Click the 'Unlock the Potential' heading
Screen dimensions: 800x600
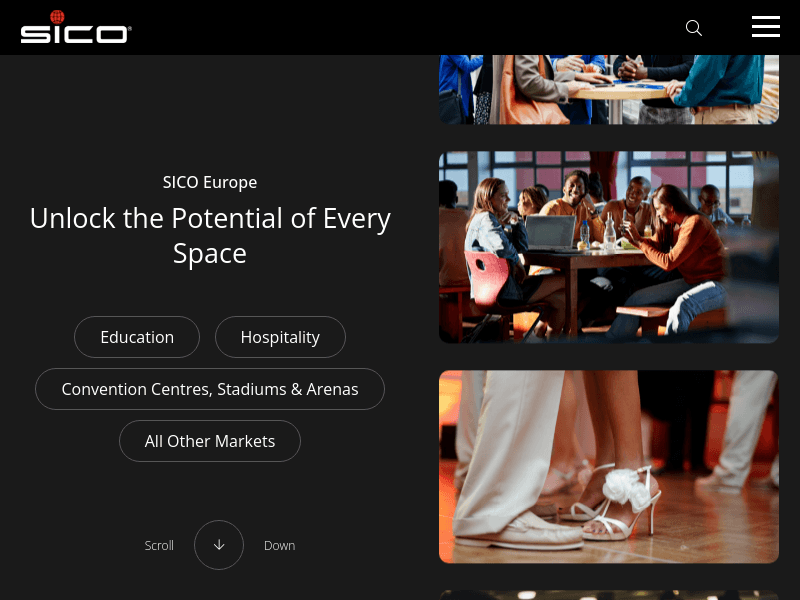click(x=210, y=236)
